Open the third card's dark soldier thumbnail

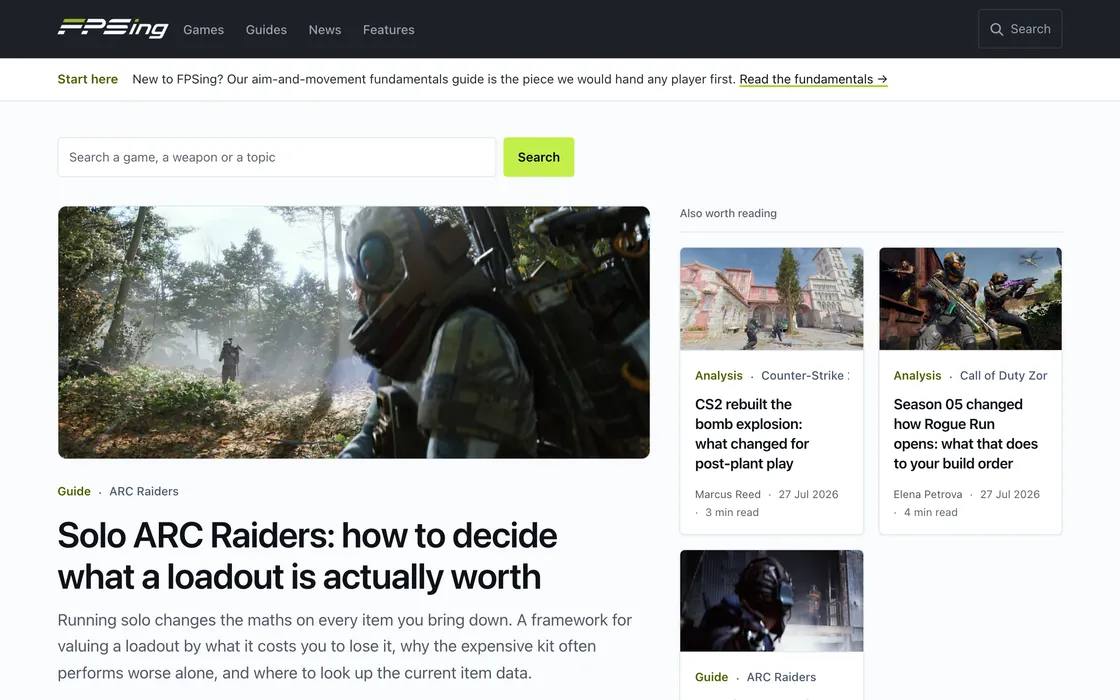coord(771,601)
